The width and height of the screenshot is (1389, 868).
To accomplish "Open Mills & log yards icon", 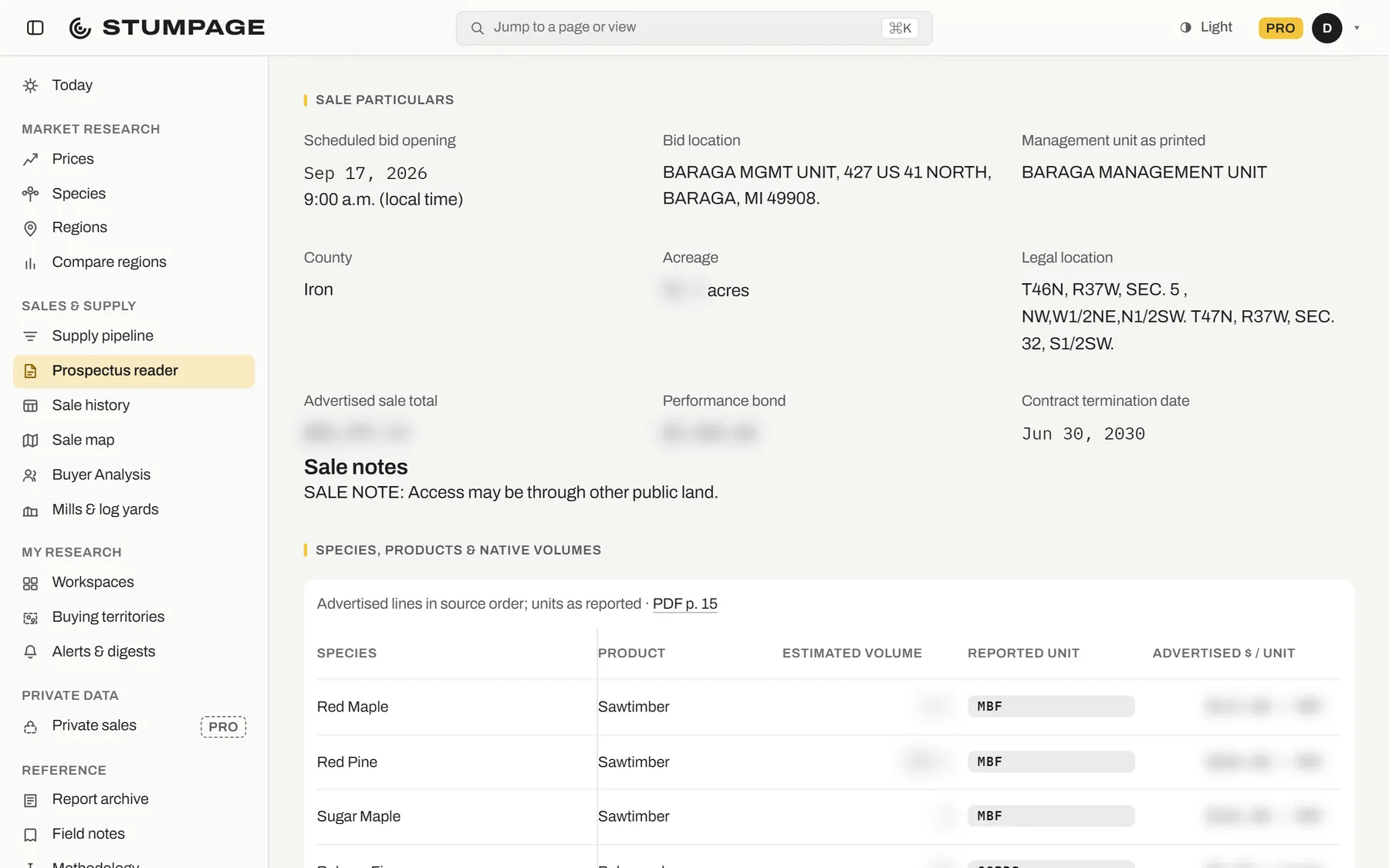I will tap(30, 510).
